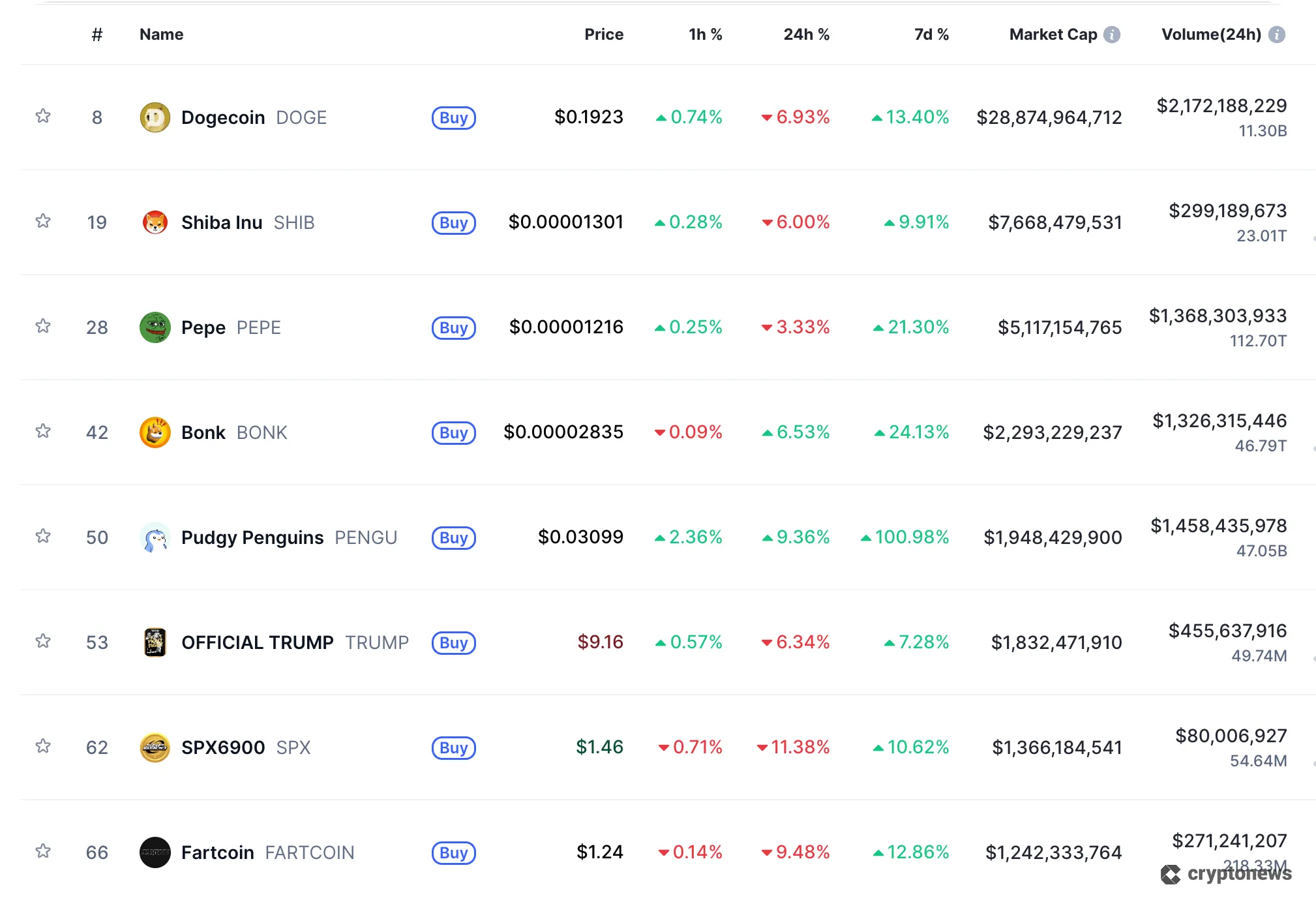Click TRUMP market cap $1,832,471,910
This screenshot has height=904, width=1316.
coord(1056,642)
